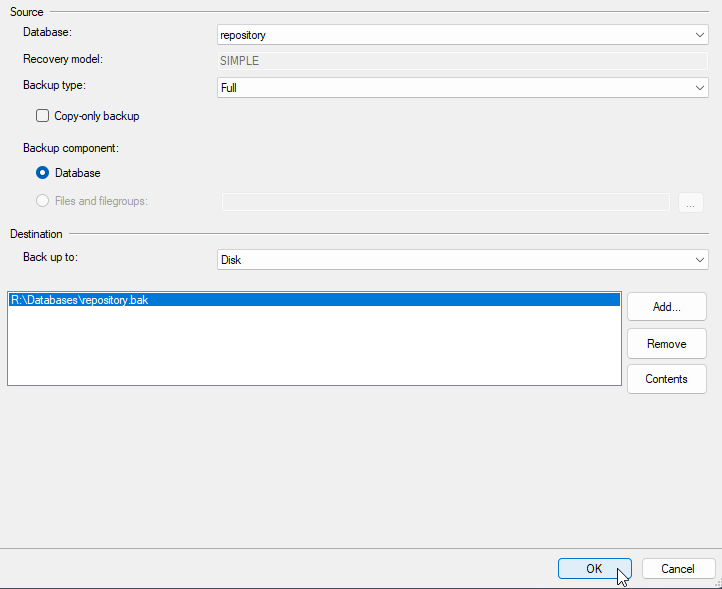Click empty space in the destination list
The width and height of the screenshot is (722, 589).
point(313,350)
